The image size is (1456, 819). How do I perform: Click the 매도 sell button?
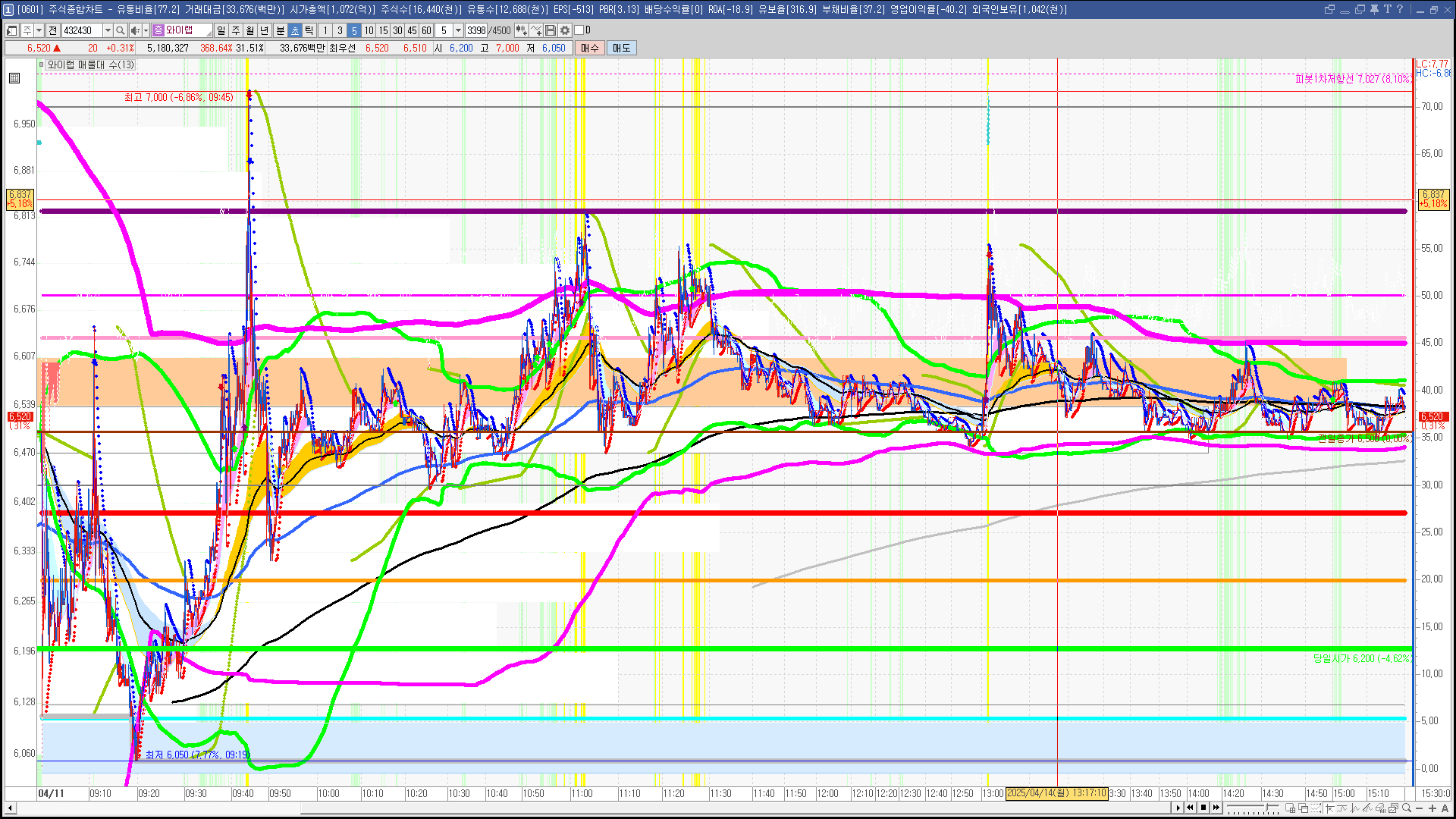pyautogui.click(x=621, y=48)
